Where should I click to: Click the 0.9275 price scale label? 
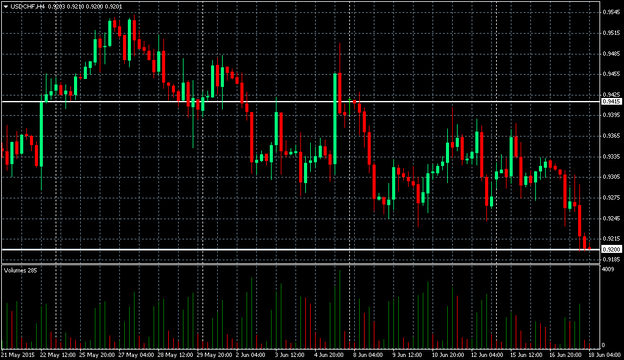[x=611, y=198]
